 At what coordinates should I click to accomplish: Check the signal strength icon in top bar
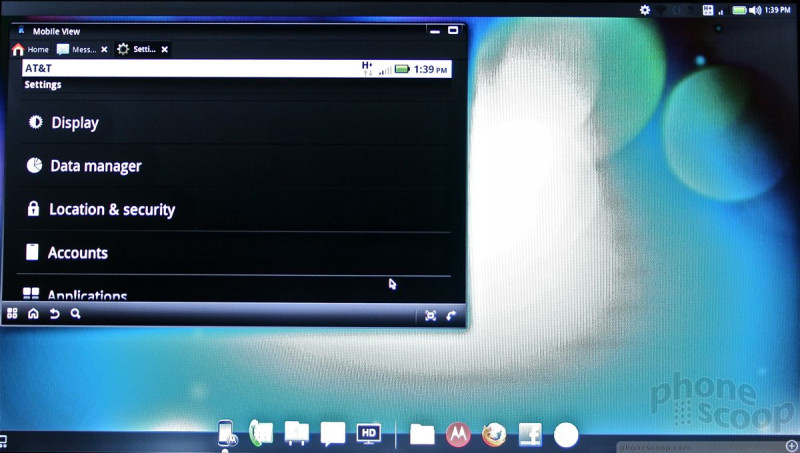721,11
